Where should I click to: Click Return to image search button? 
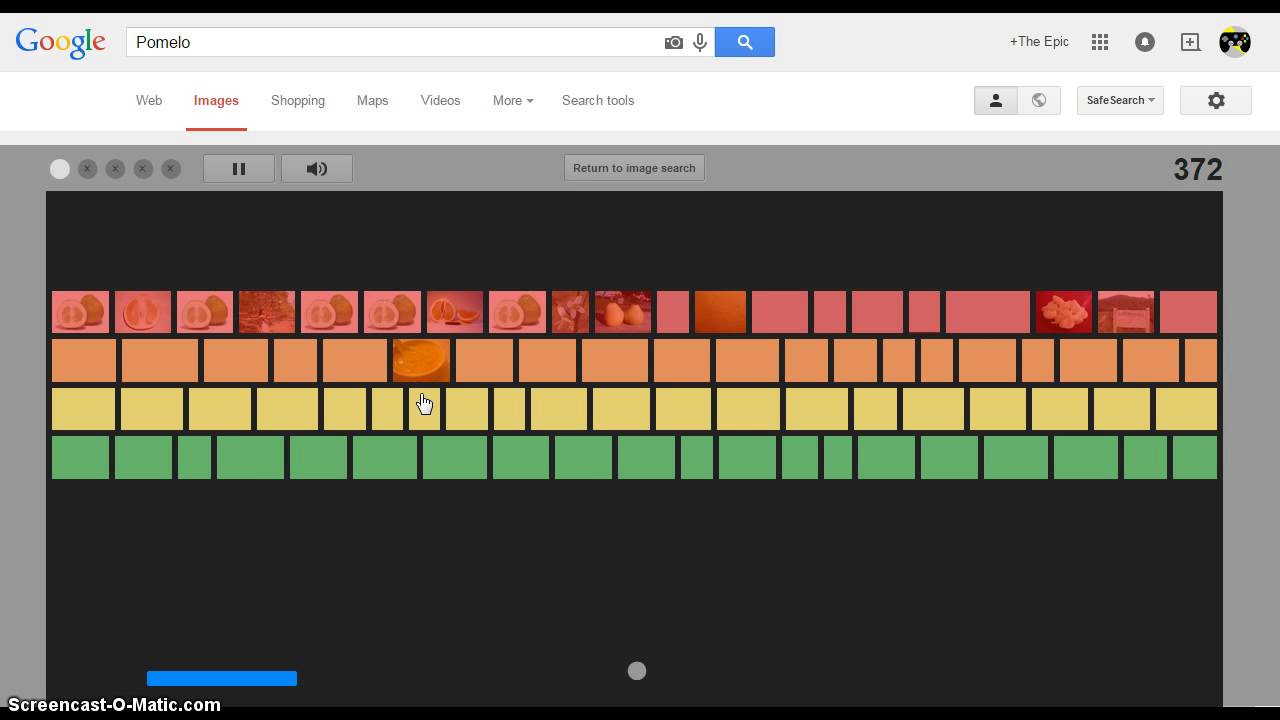pyautogui.click(x=634, y=168)
